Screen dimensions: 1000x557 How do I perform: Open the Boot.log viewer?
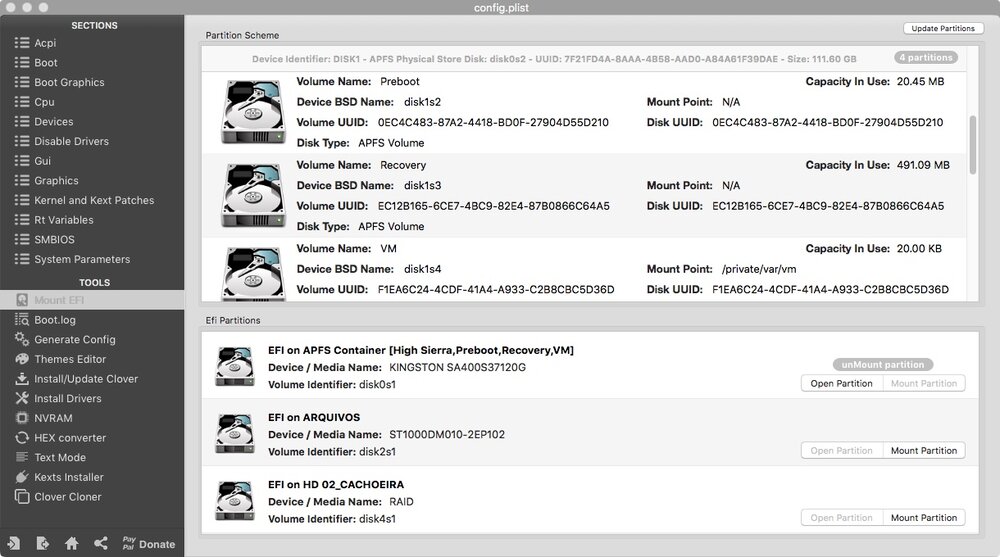coord(54,320)
